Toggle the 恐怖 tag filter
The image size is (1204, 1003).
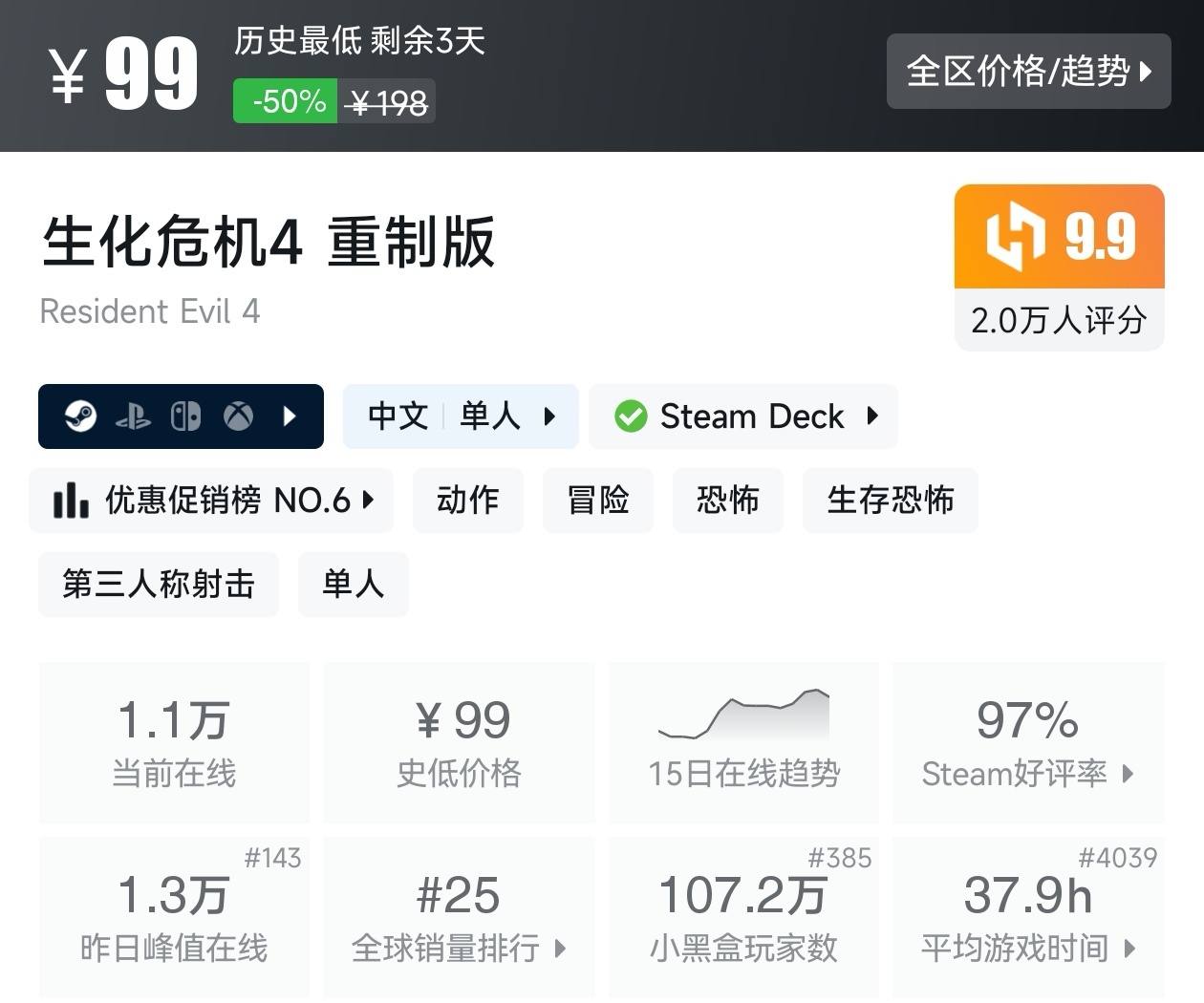click(727, 500)
